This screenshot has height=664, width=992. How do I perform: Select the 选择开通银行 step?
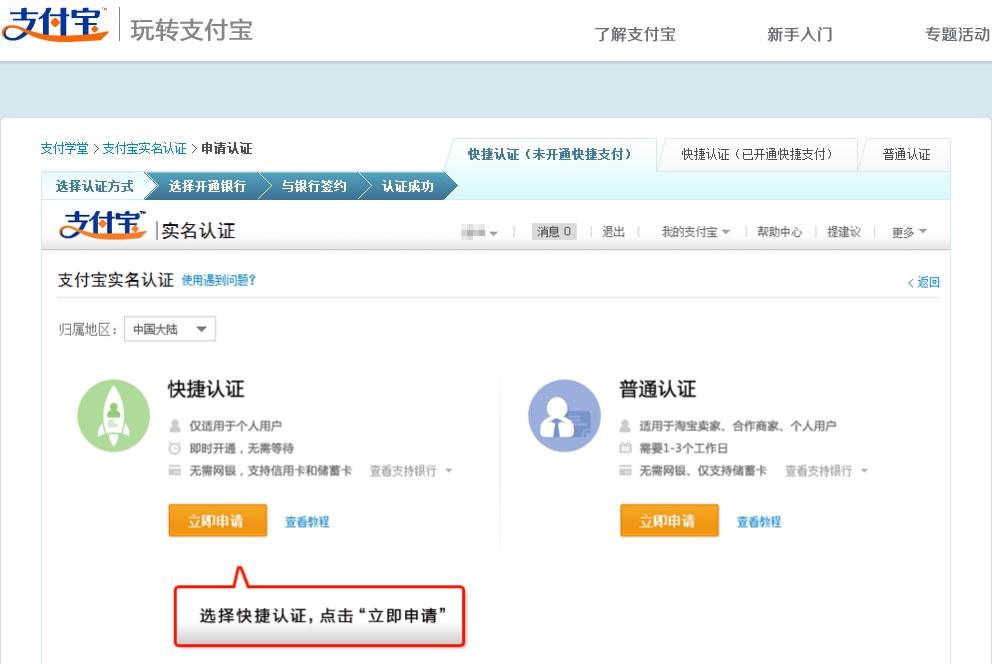tap(208, 186)
